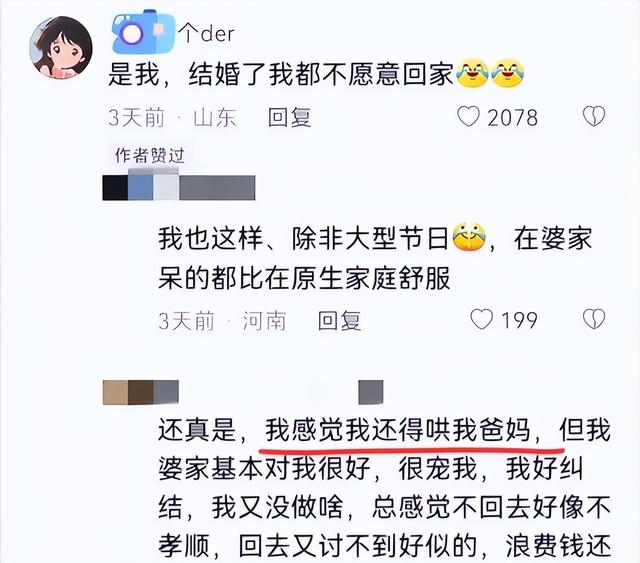Screen dimensions: 640x563
Task: Like the comment with 2078 likes
Action: tap(468, 117)
